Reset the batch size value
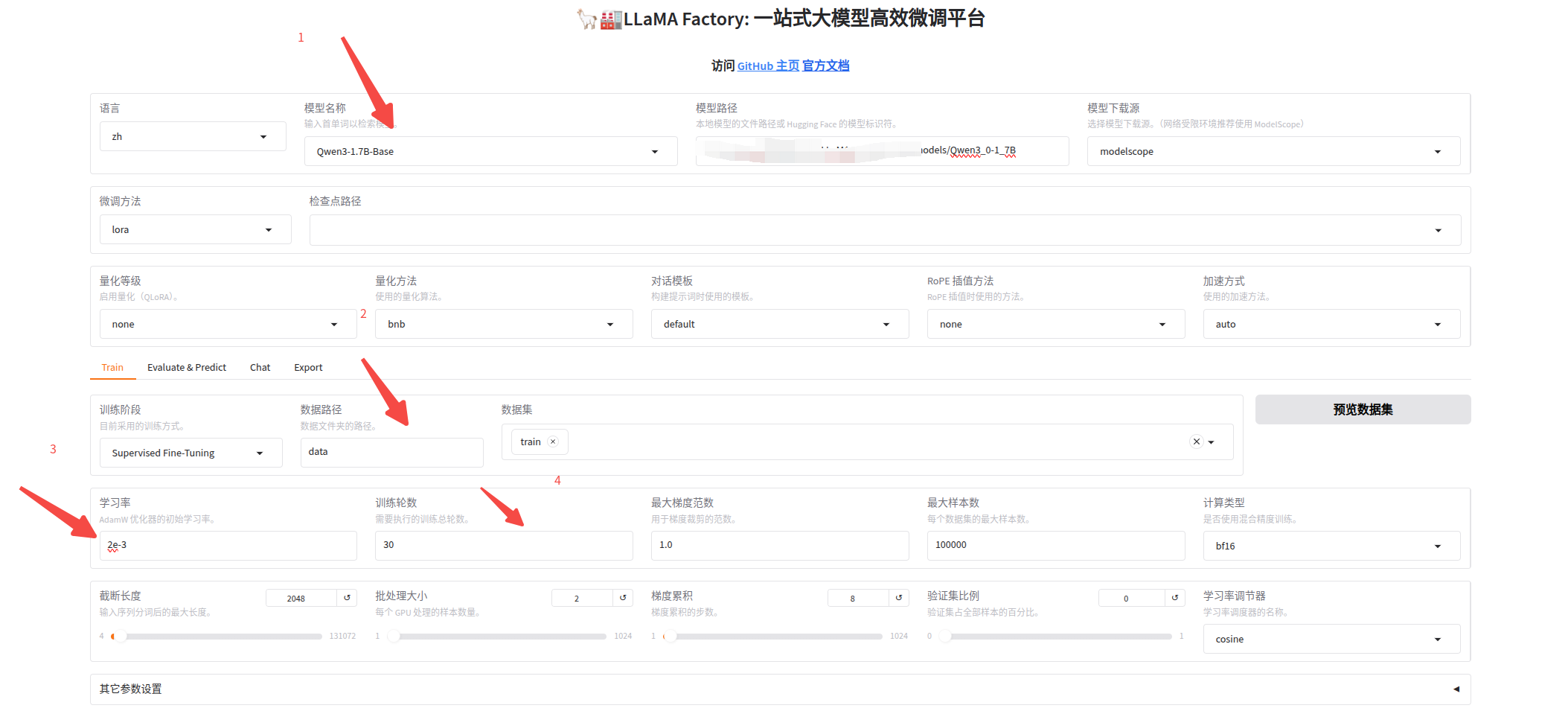Viewport: 1568px width, 714px height. 623,598
